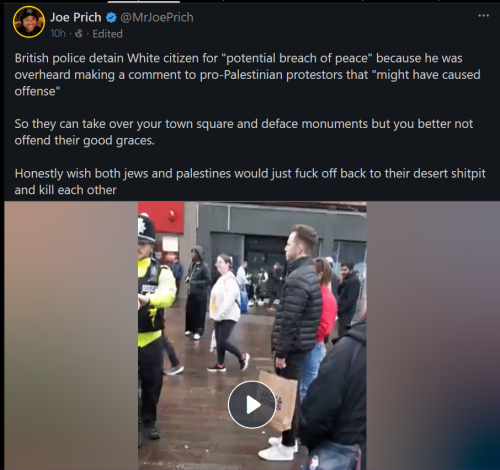Play the embedded video
This screenshot has height=470, width=500.
click(x=252, y=405)
